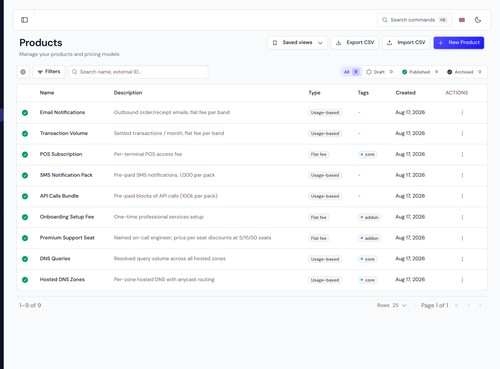The height and width of the screenshot is (369, 500).
Task: Open the SMS Notification Pack product
Action: click(66, 175)
